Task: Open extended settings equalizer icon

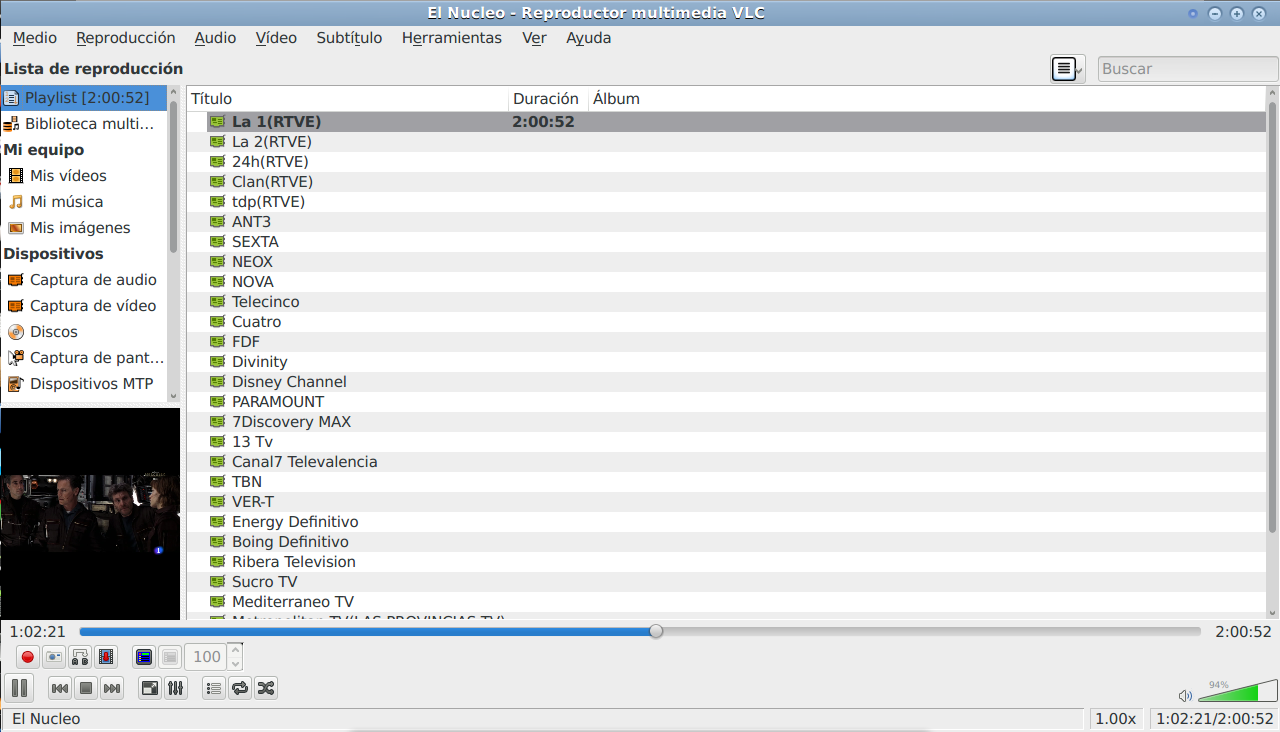Action: pos(176,688)
